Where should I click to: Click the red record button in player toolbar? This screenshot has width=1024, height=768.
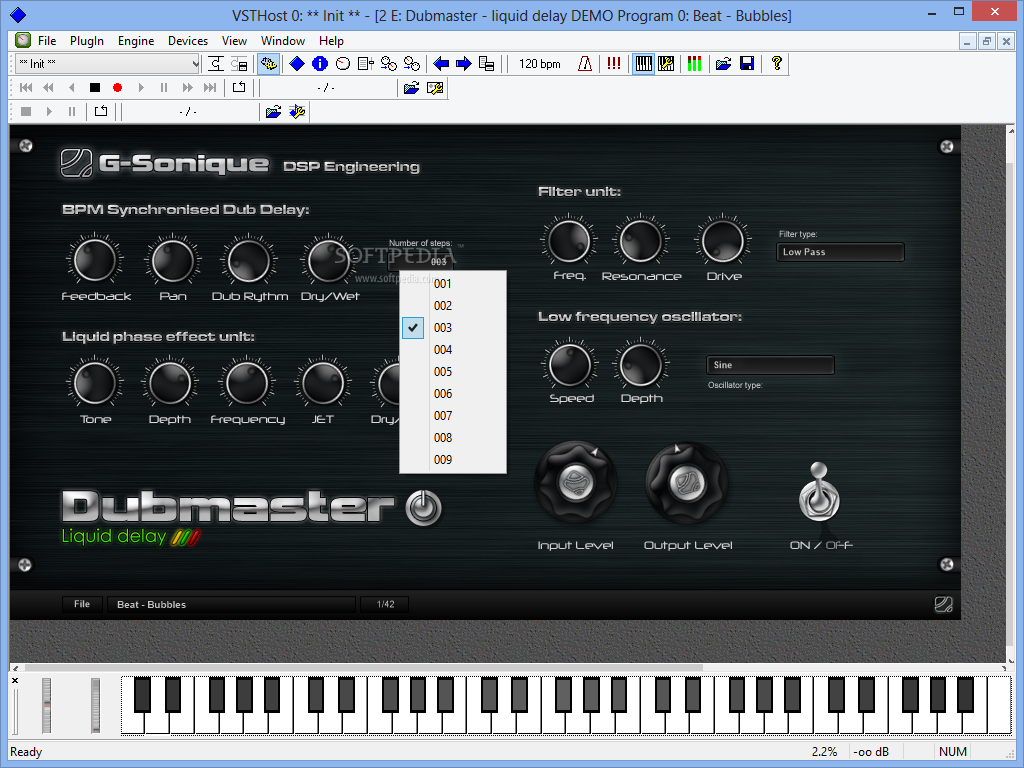coord(118,88)
